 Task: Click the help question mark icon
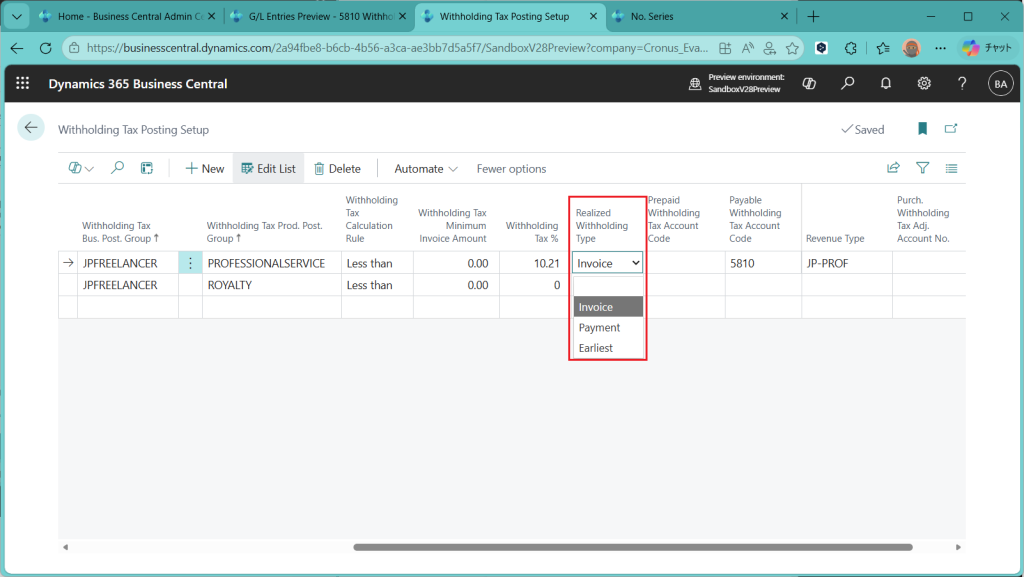(x=962, y=84)
